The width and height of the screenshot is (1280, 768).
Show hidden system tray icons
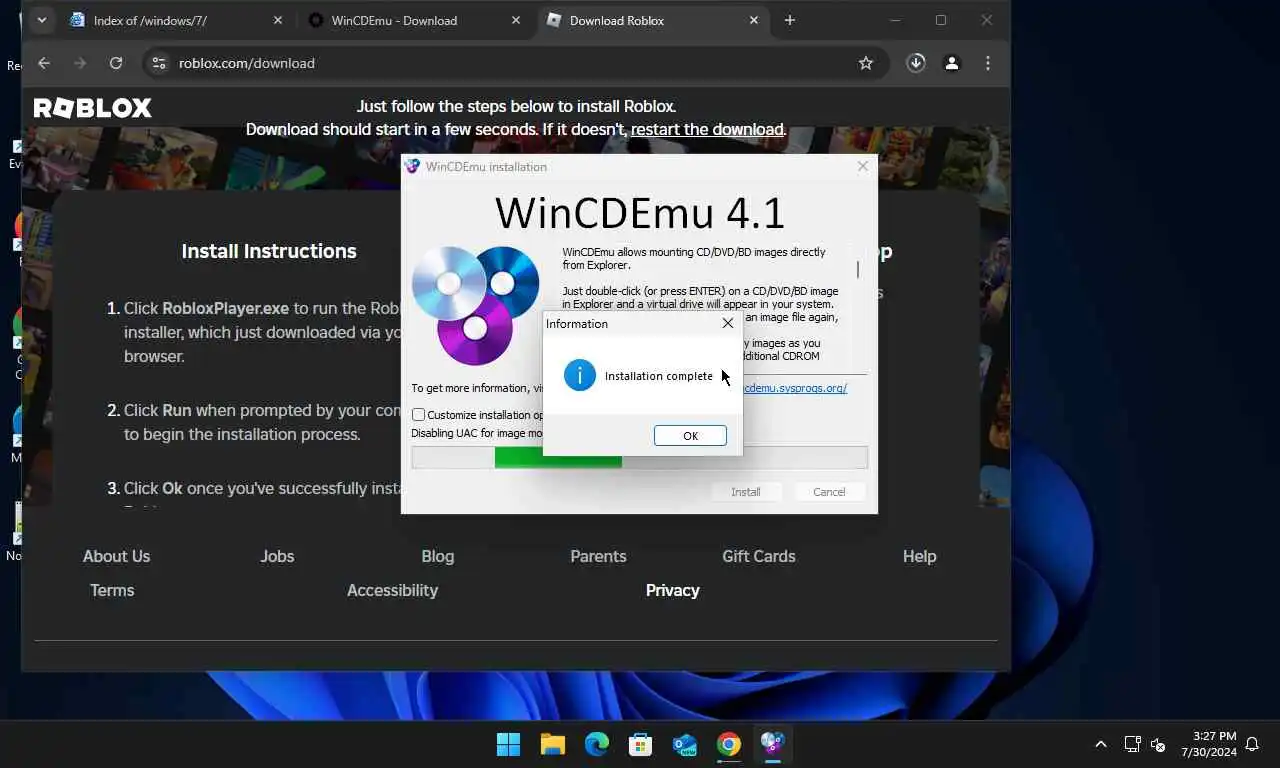[1101, 744]
